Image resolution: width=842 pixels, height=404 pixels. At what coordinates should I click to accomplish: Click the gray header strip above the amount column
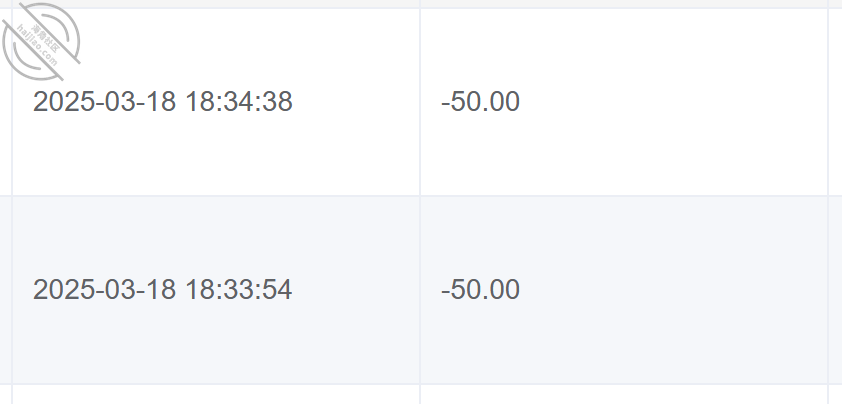click(x=624, y=4)
